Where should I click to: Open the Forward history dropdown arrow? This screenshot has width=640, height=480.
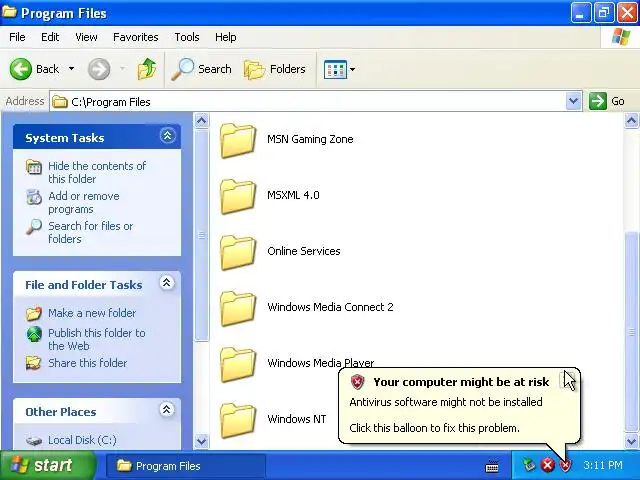[x=122, y=69]
